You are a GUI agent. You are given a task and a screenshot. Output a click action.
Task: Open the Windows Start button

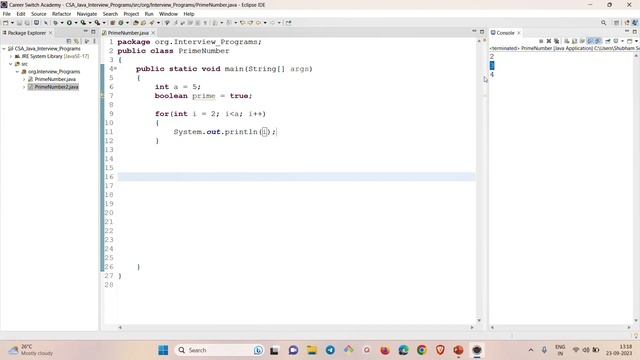coord(163,350)
